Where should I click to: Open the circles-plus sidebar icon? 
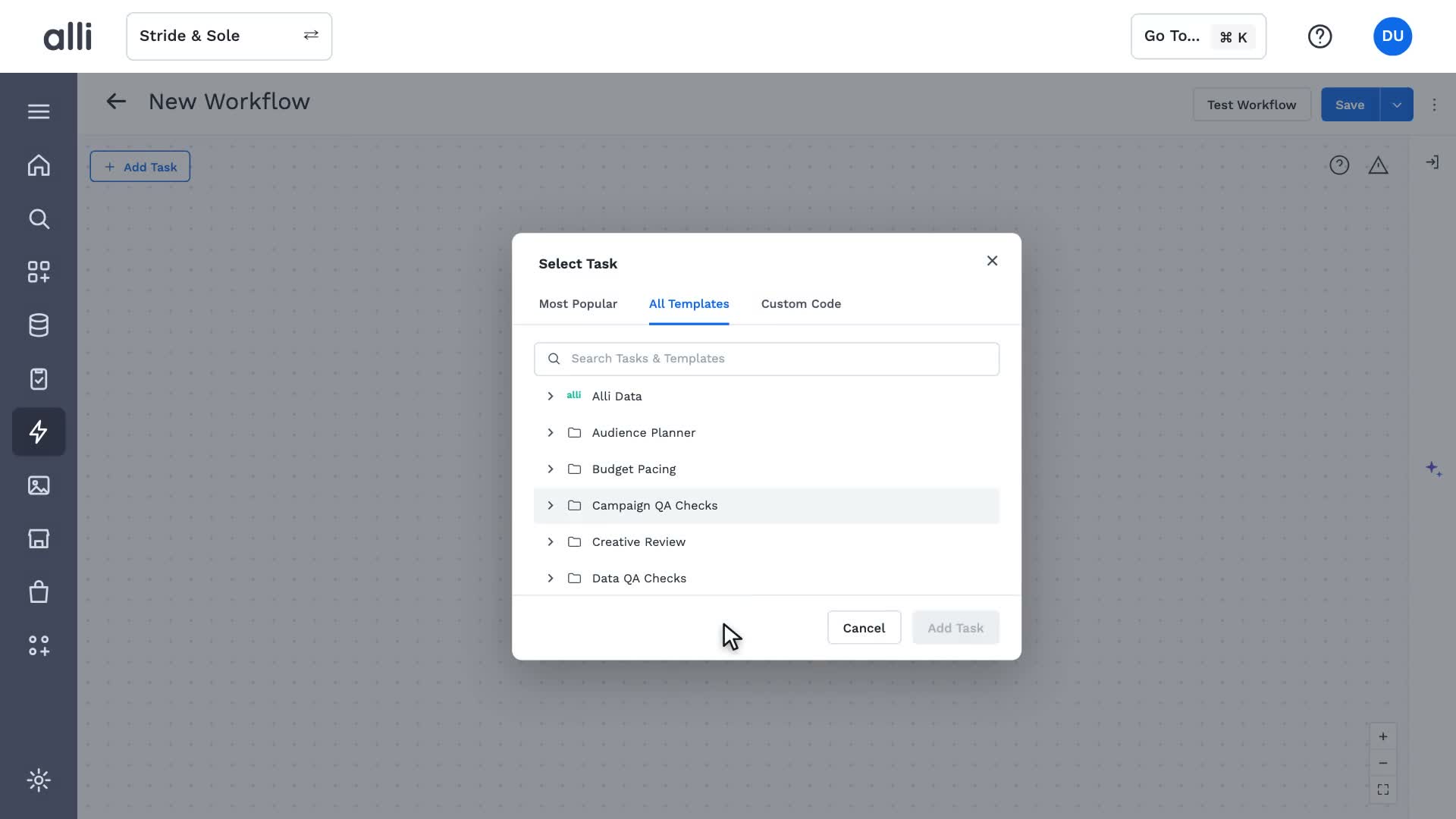[x=39, y=645]
